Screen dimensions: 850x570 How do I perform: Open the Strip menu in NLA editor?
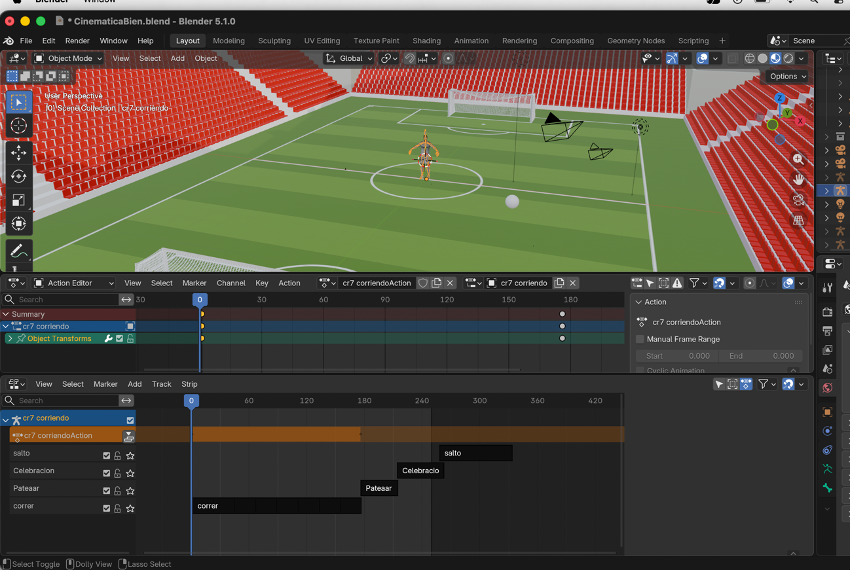click(x=189, y=384)
